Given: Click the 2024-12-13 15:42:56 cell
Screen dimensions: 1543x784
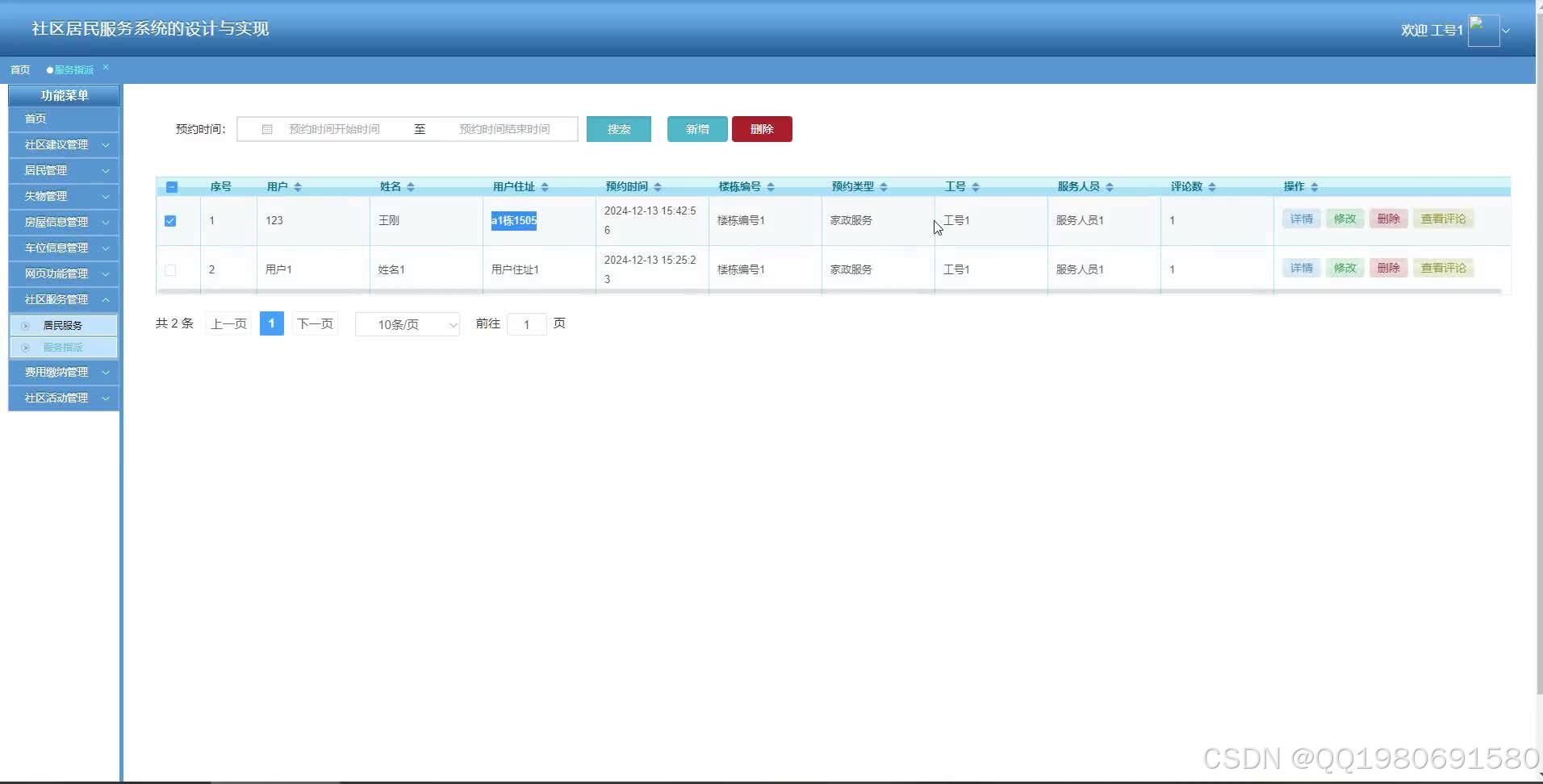Looking at the screenshot, I should pyautogui.click(x=650, y=221).
